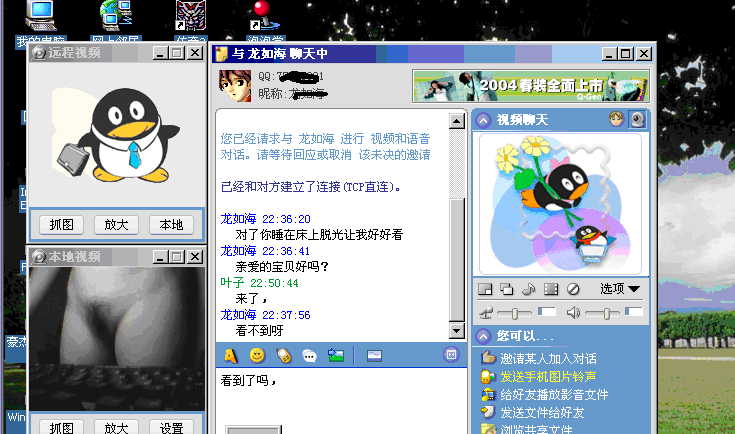Open the 选项 dropdown menu
The width and height of the screenshot is (735, 434).
pos(620,289)
